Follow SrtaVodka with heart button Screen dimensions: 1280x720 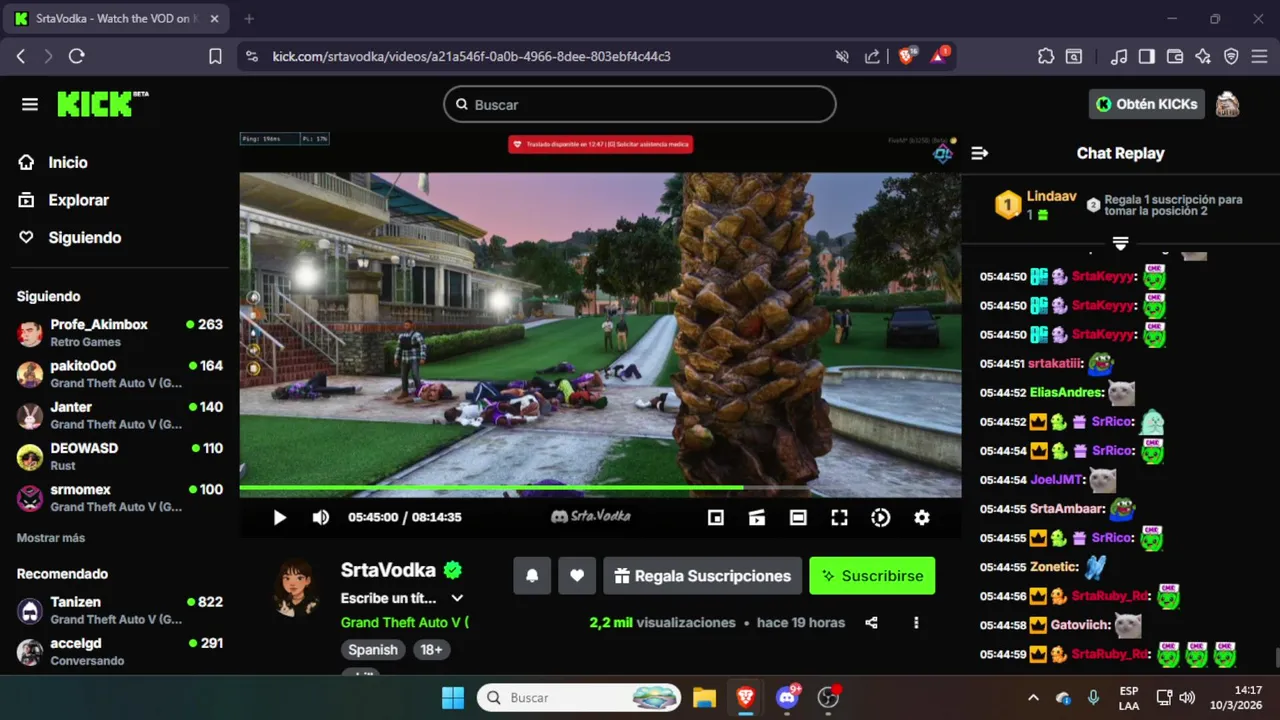pyautogui.click(x=577, y=576)
